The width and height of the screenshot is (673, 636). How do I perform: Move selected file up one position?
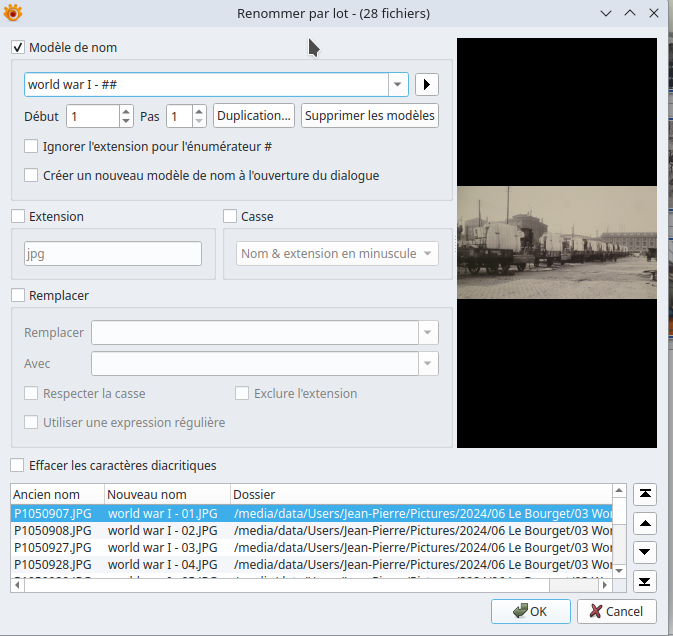point(645,523)
